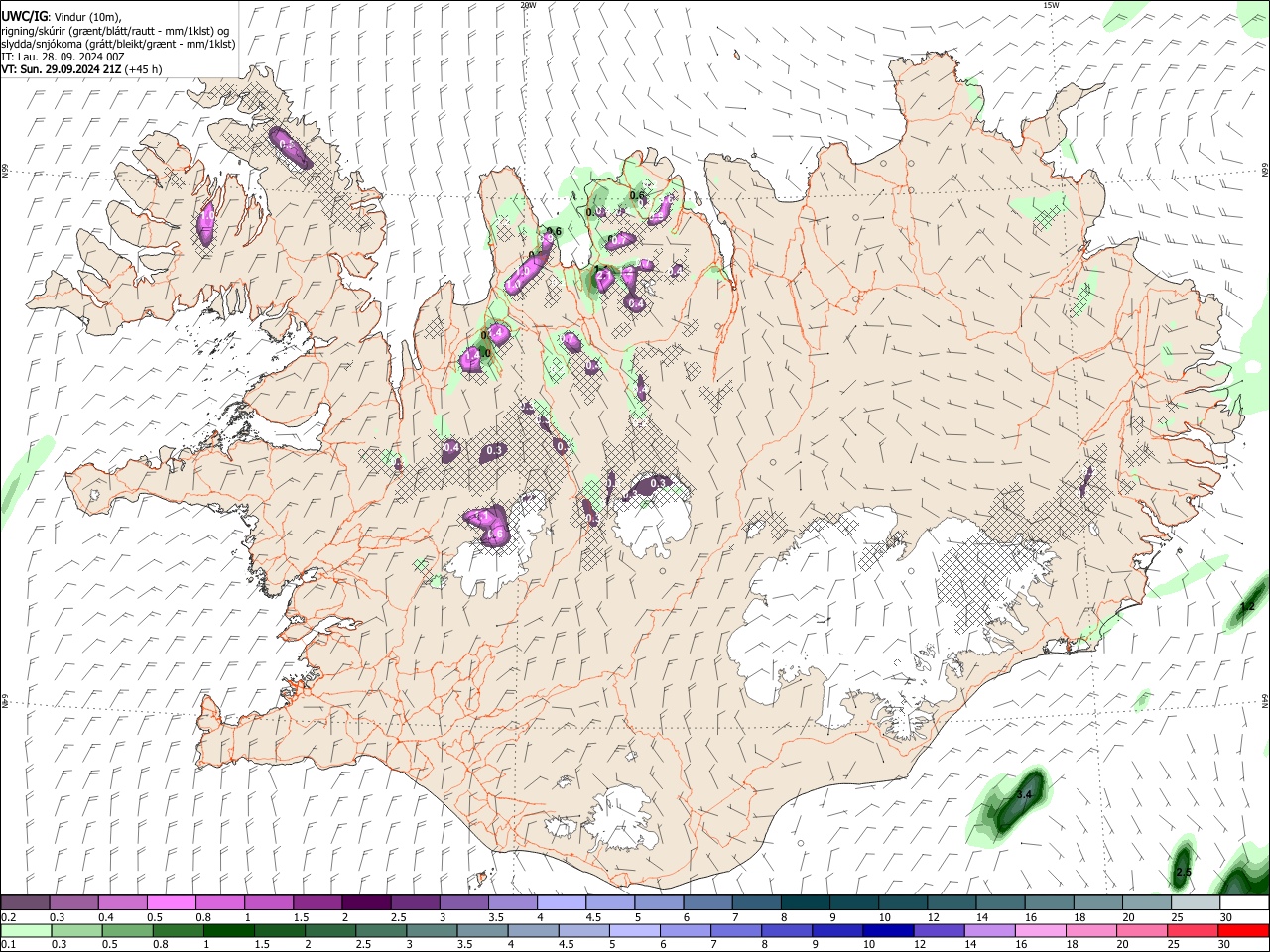
Task: Pick the medium green rain swatch between 0.5 and 0.8
Action: (127, 930)
